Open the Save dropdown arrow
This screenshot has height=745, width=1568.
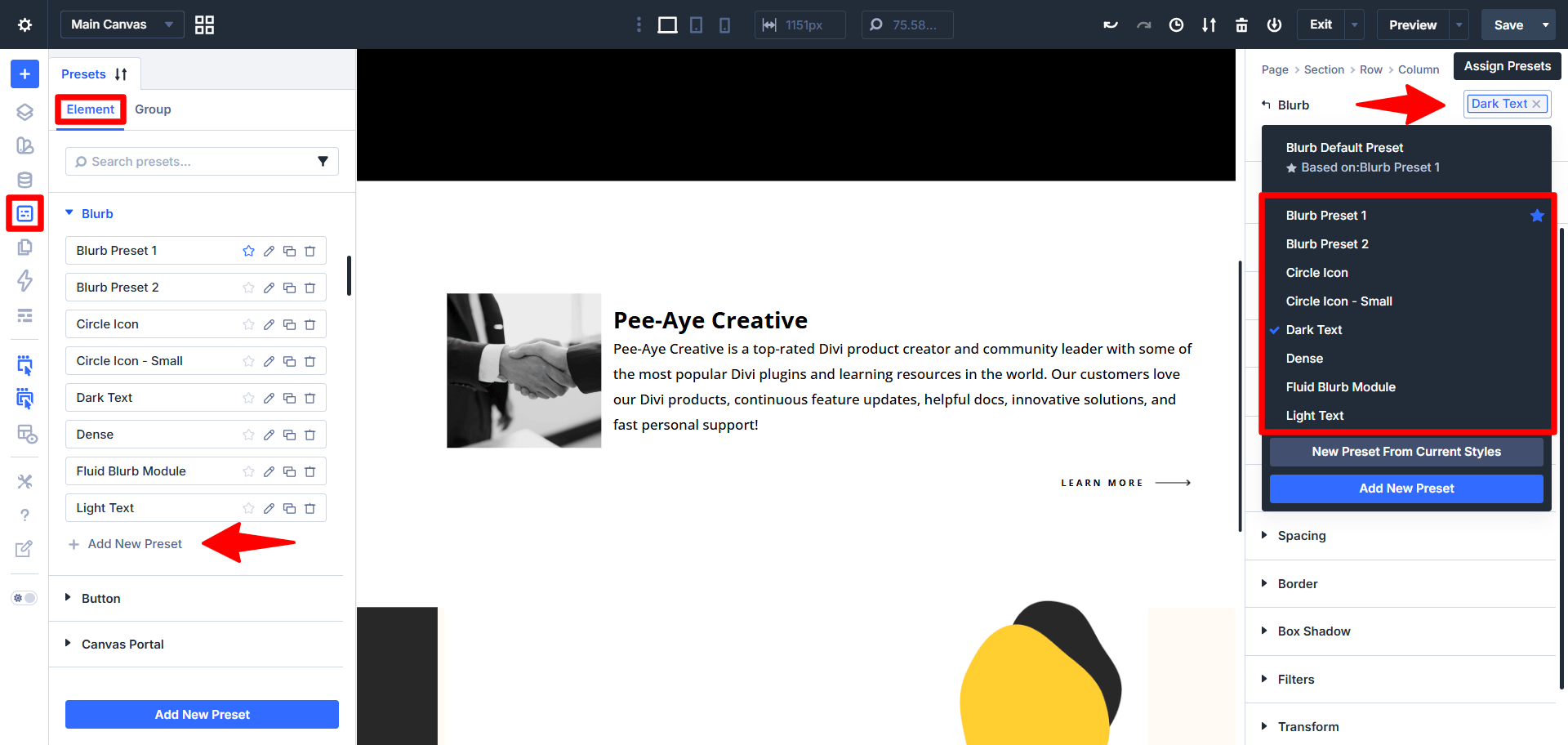[1545, 25]
